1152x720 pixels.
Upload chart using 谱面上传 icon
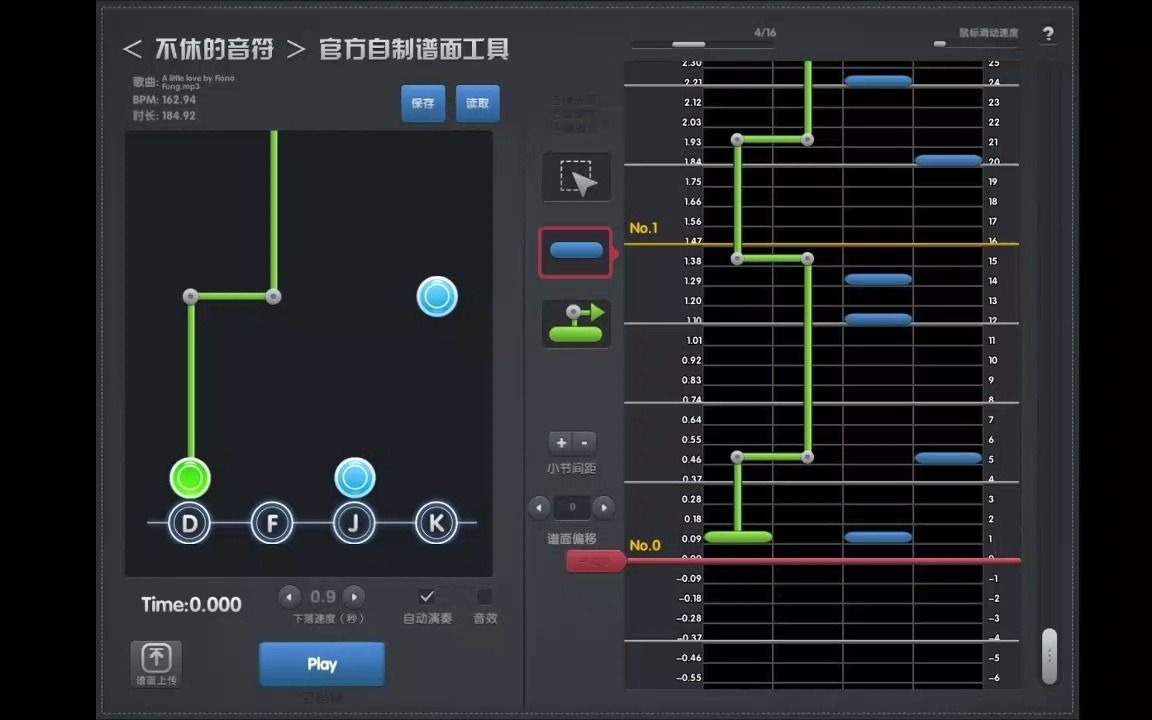[156, 664]
